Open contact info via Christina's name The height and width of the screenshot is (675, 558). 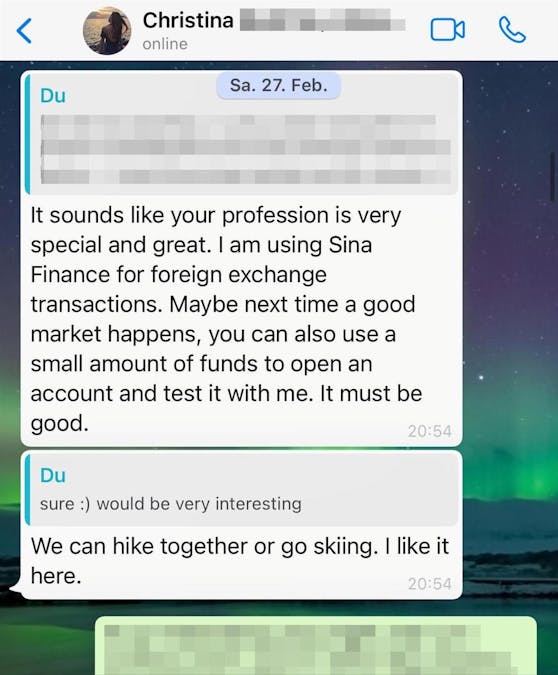click(x=188, y=20)
